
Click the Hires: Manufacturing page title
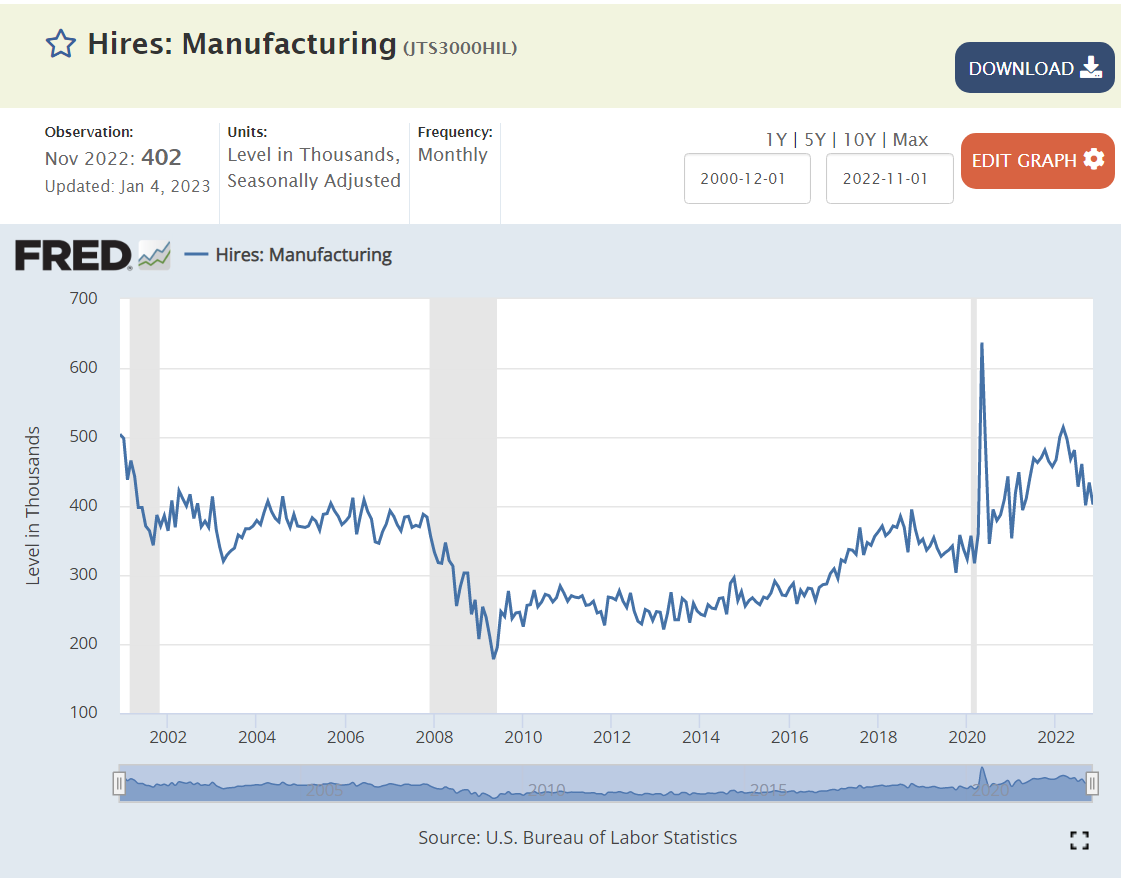click(x=242, y=44)
